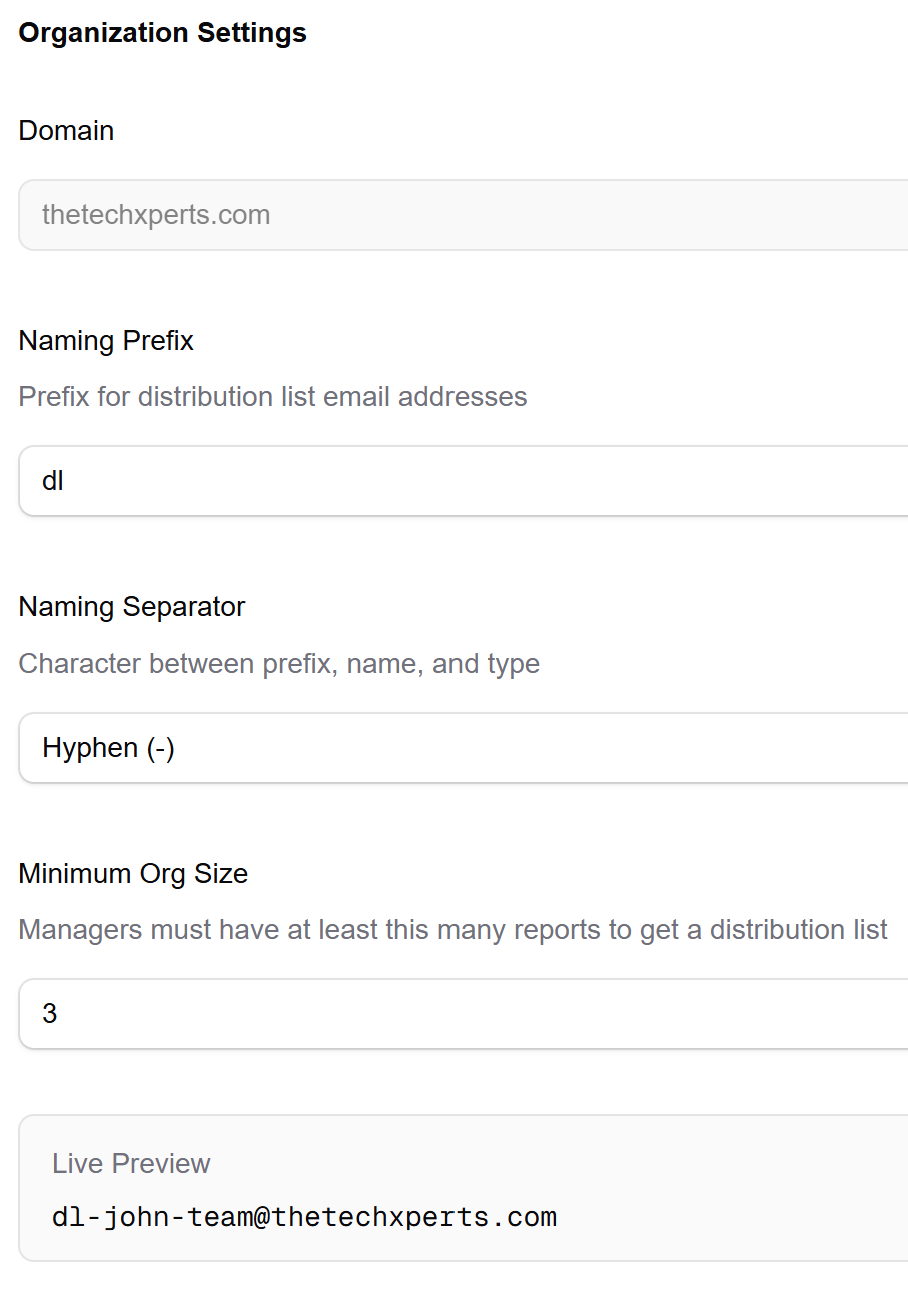Click the thetechxperts.com domain text

click(156, 214)
